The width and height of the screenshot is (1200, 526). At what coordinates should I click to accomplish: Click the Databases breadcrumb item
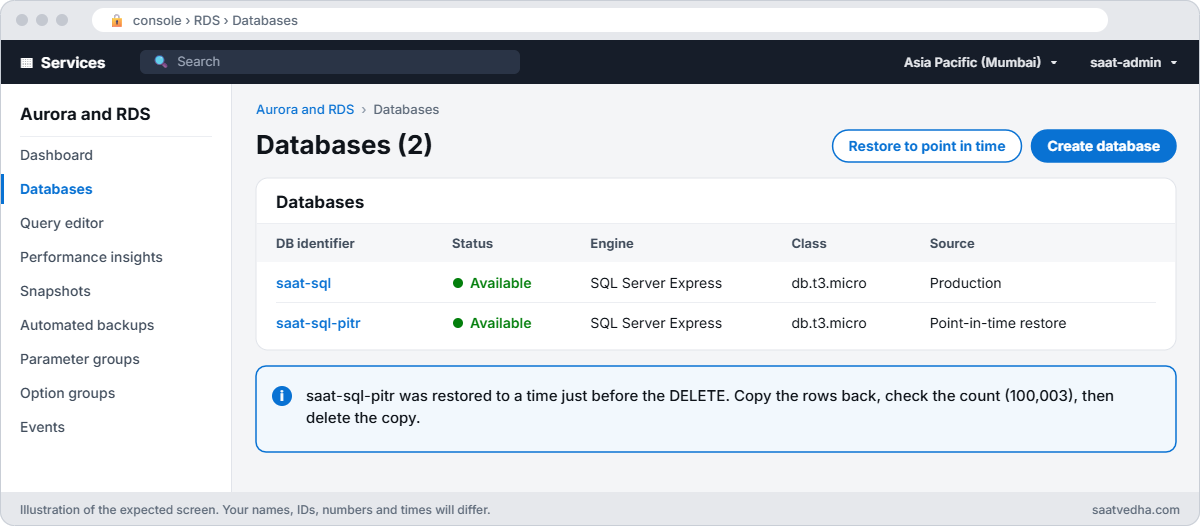click(406, 110)
